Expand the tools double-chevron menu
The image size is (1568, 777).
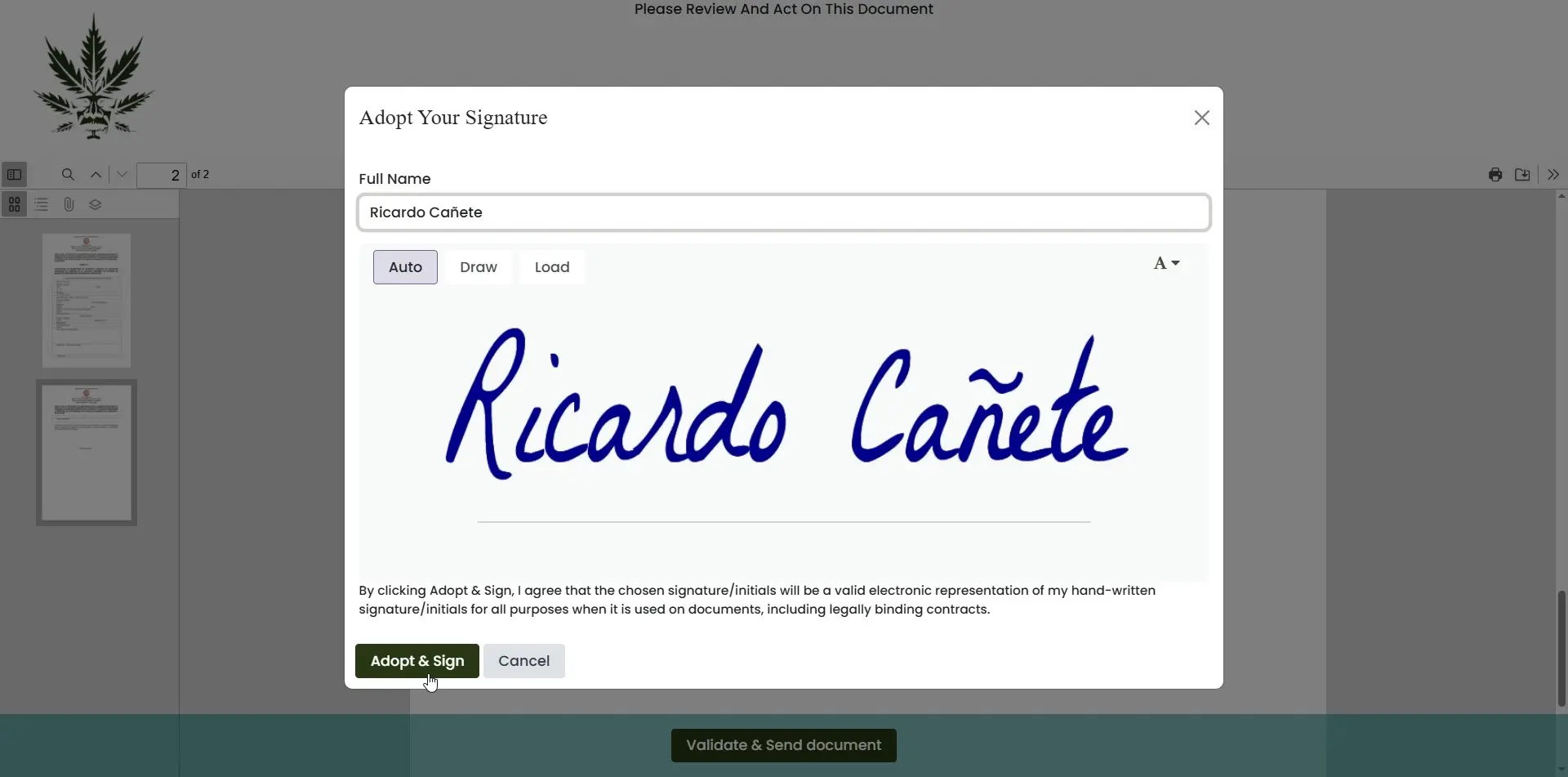click(1552, 175)
